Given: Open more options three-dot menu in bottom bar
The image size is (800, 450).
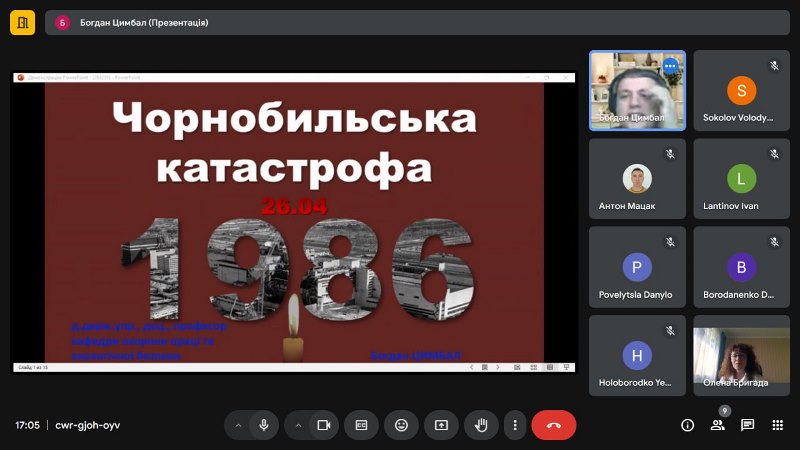Looking at the screenshot, I should click(x=514, y=425).
